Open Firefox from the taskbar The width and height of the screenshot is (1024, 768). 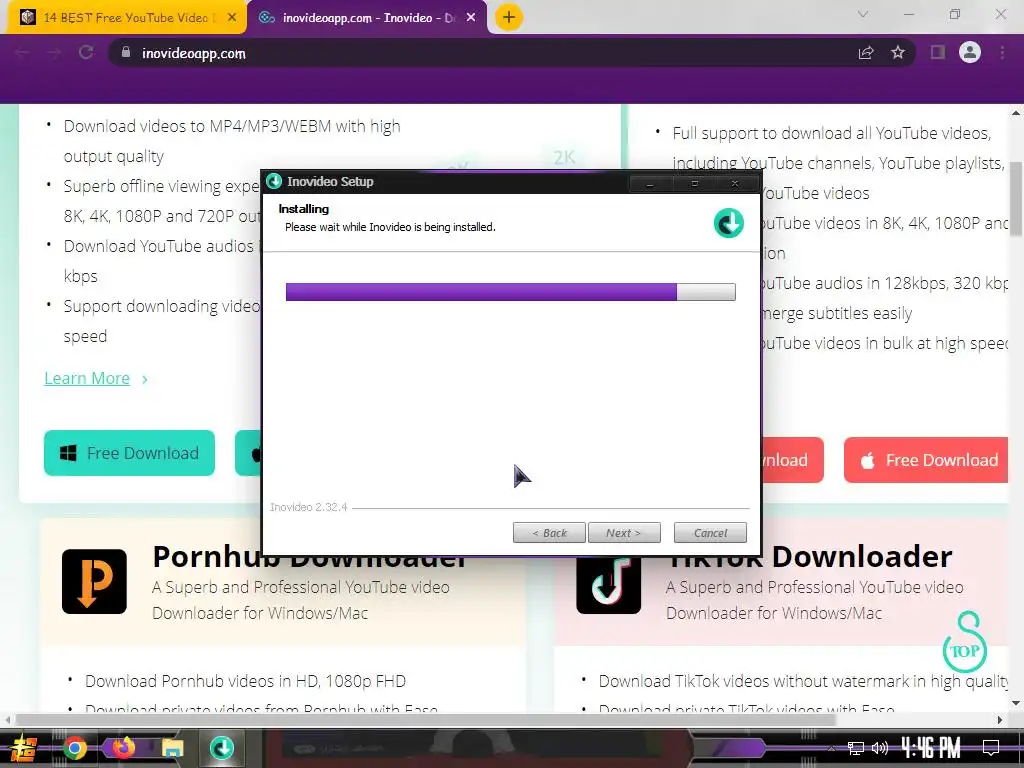tap(123, 748)
